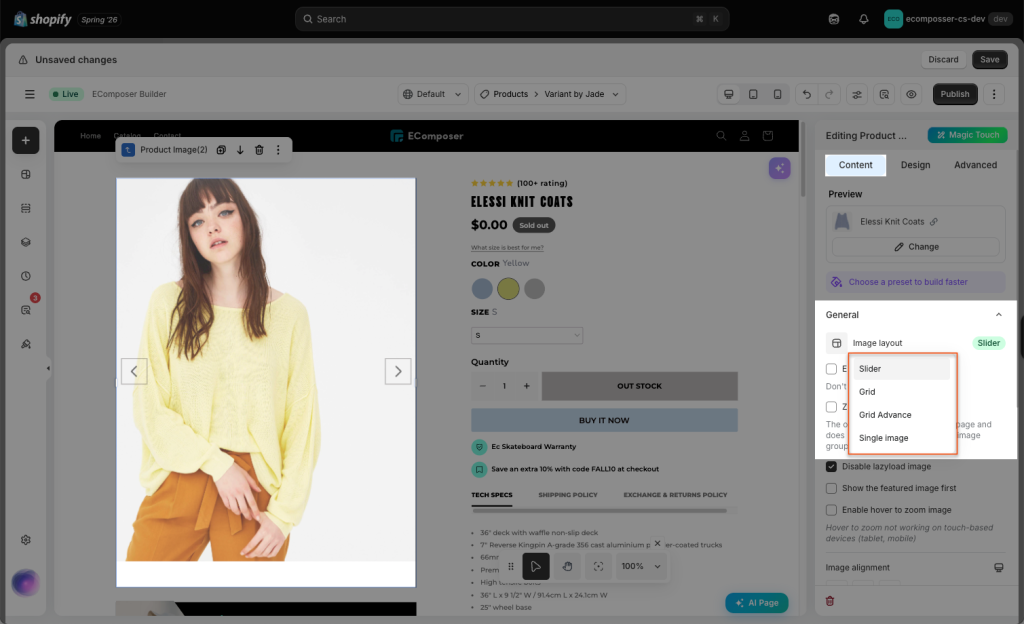Open the 100% zoom level dropdown

point(641,566)
